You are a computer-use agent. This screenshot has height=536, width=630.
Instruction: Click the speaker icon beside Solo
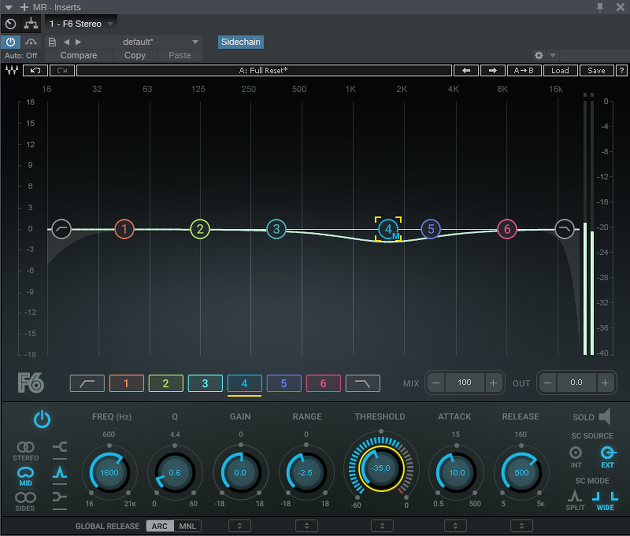(605, 417)
